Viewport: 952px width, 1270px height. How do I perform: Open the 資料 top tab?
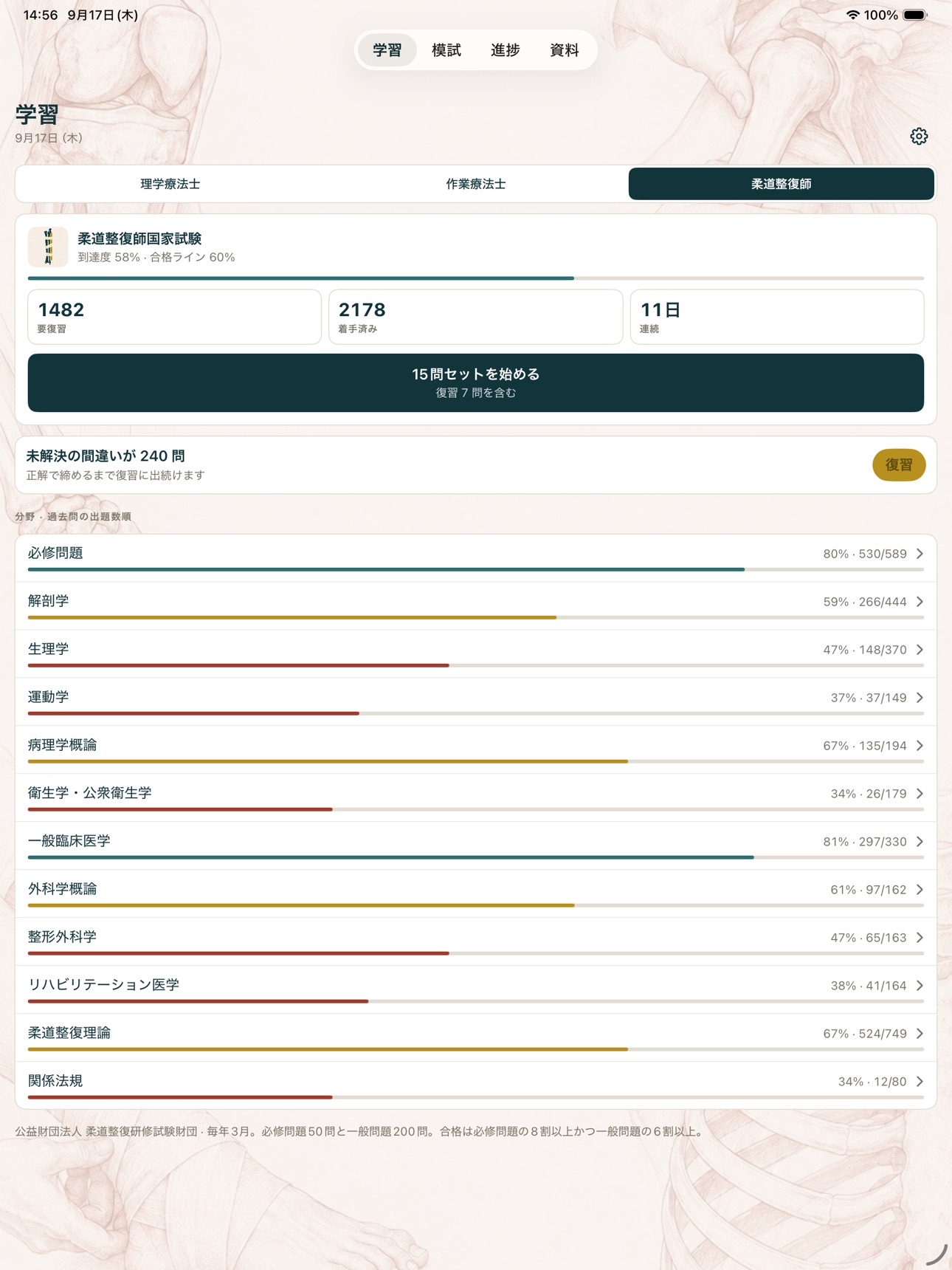pos(565,50)
